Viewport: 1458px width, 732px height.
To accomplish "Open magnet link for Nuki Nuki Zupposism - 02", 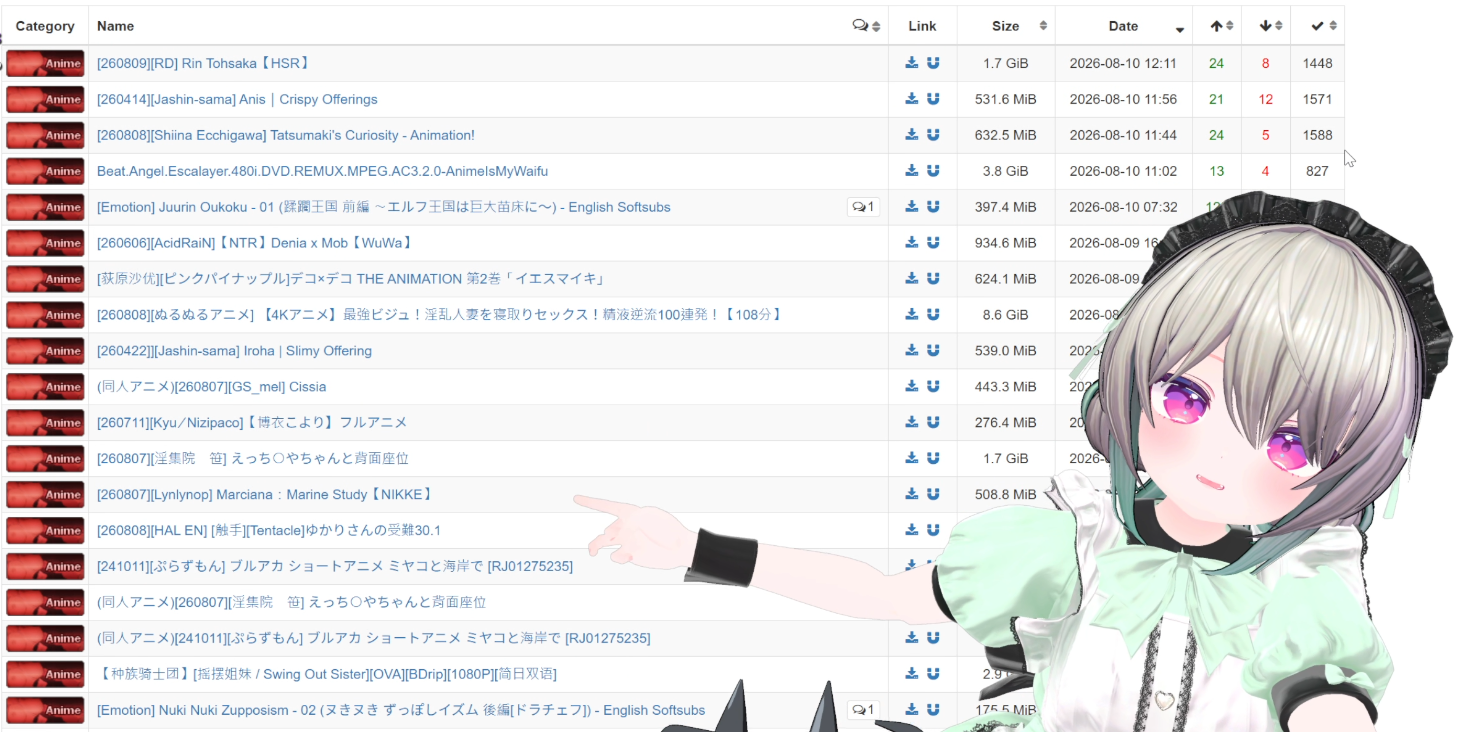I will [933, 710].
